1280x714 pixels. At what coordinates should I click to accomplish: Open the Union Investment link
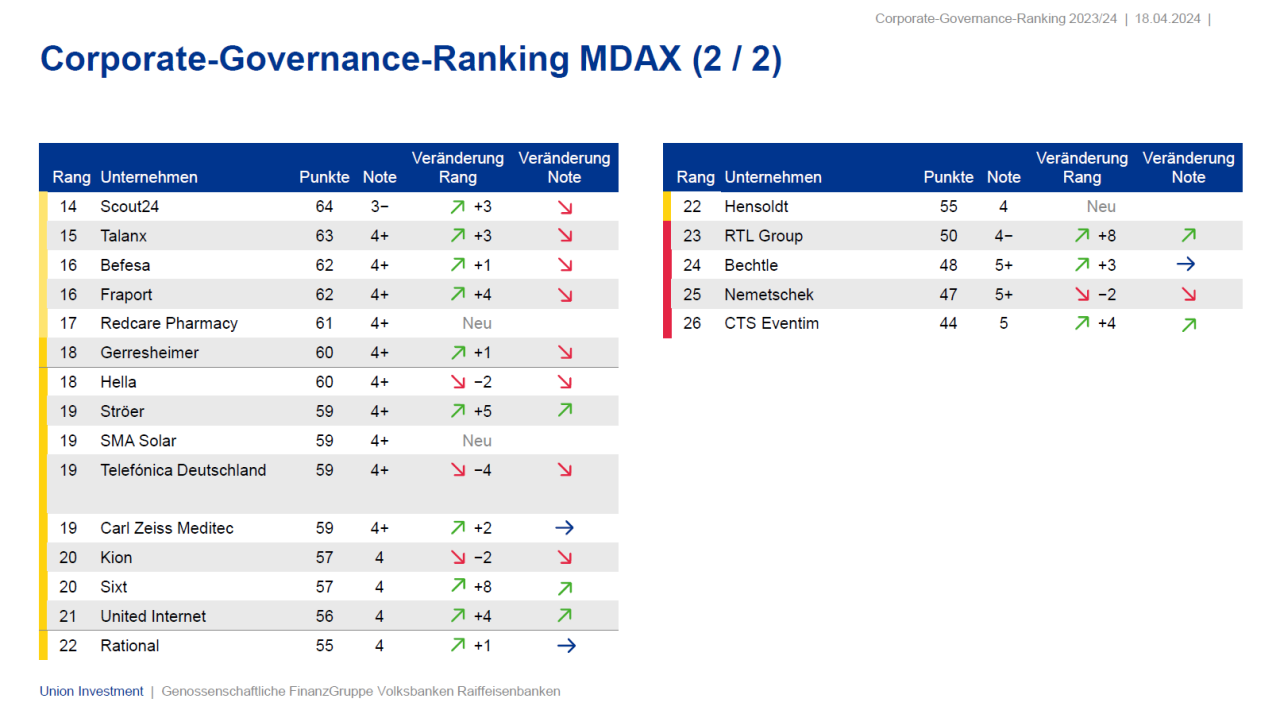90,691
